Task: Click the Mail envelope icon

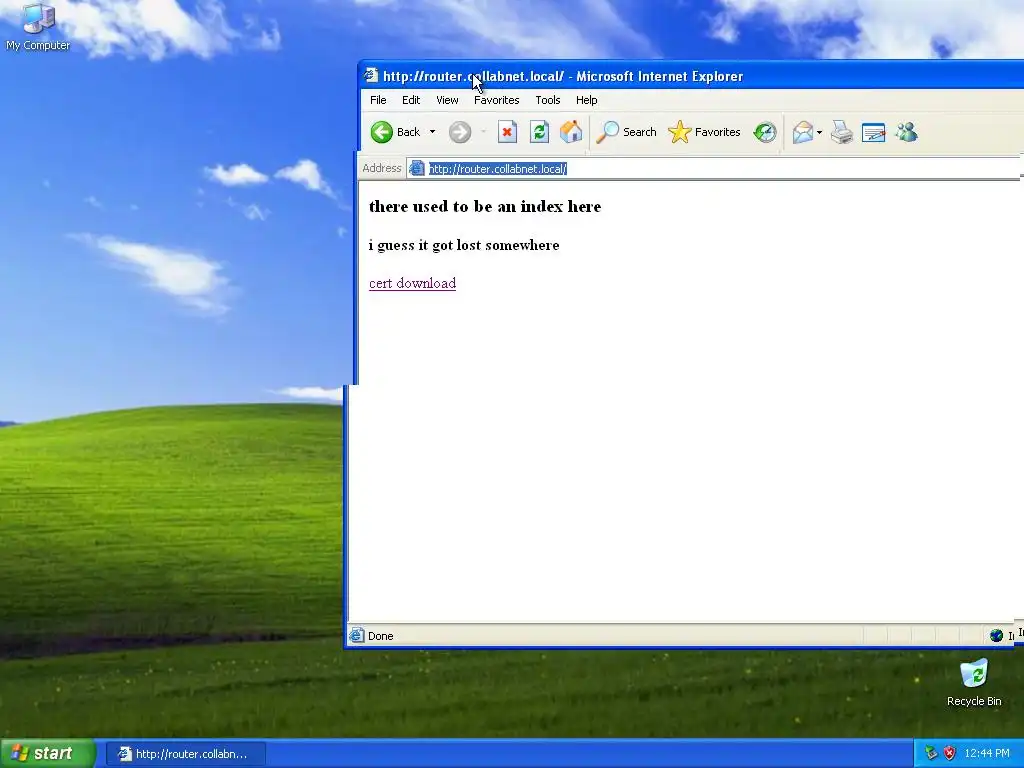Action: point(803,132)
